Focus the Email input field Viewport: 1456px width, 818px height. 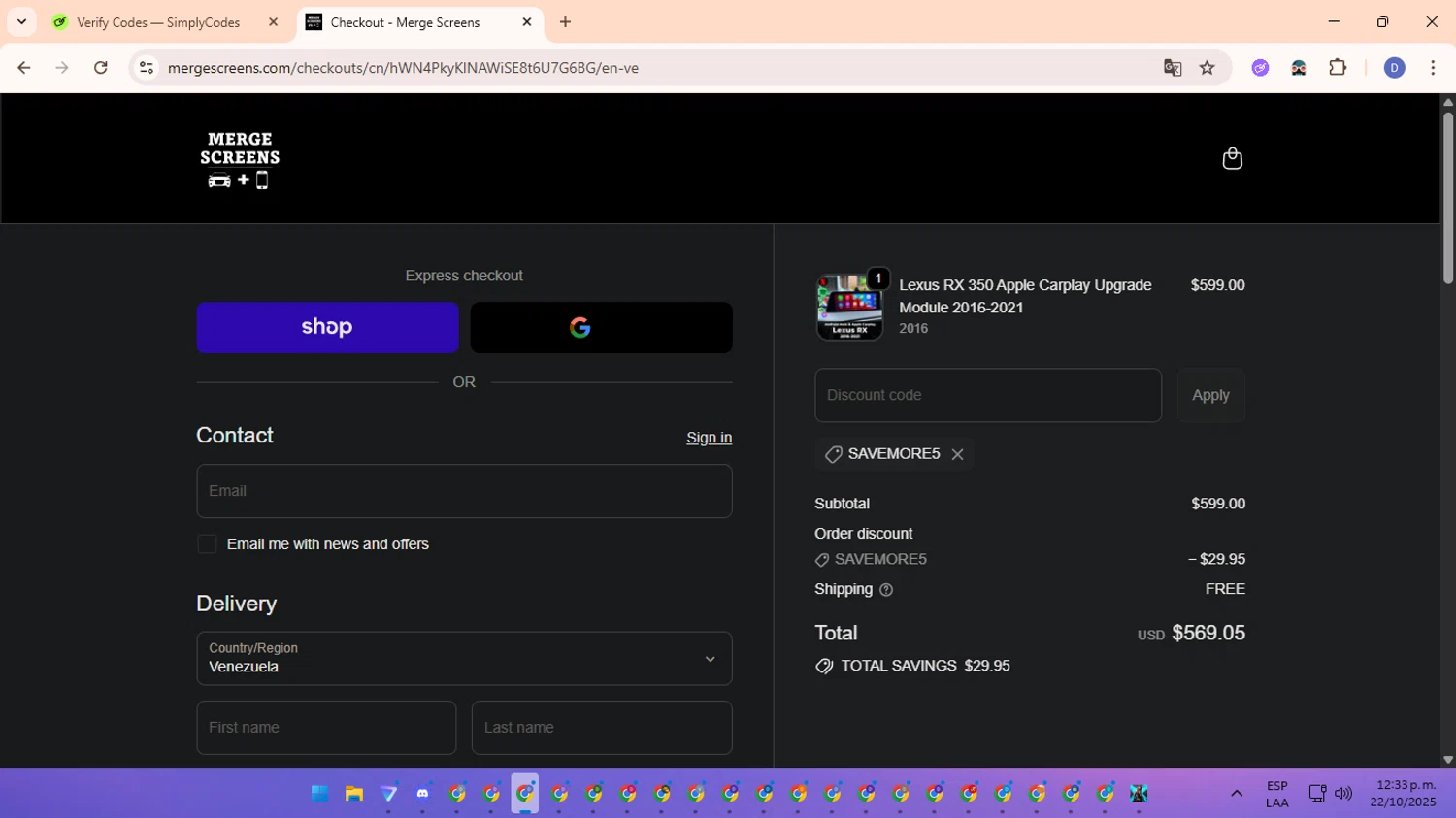pos(464,491)
